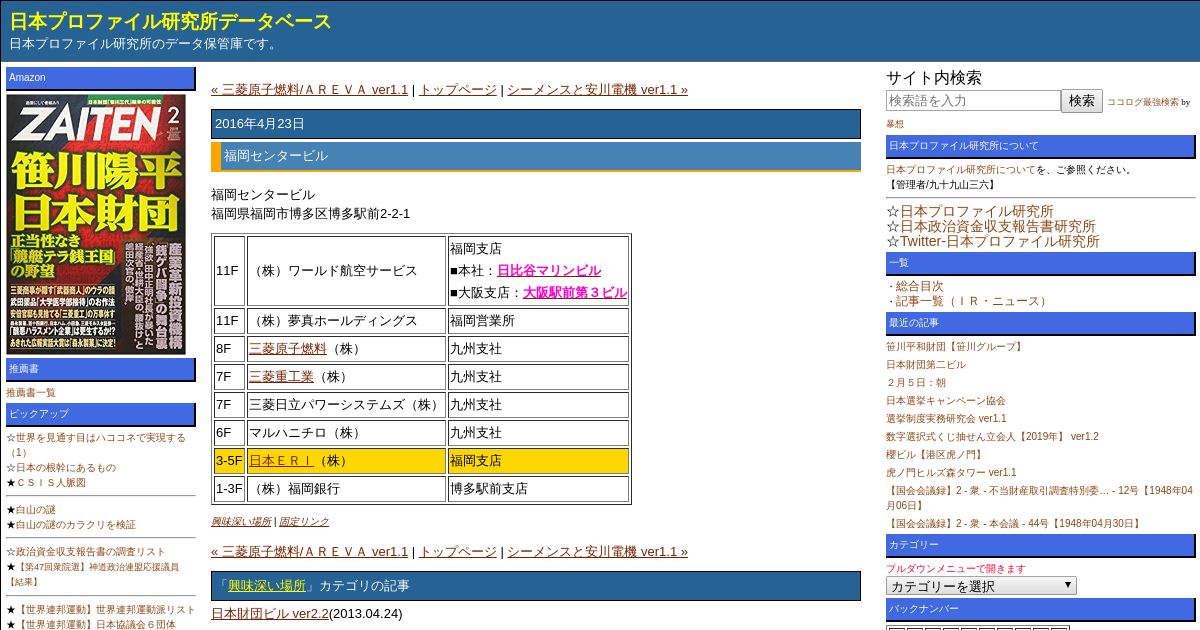Select cell （株）夢真ホールディングス
The height and width of the screenshot is (630, 1200).
(x=346, y=320)
